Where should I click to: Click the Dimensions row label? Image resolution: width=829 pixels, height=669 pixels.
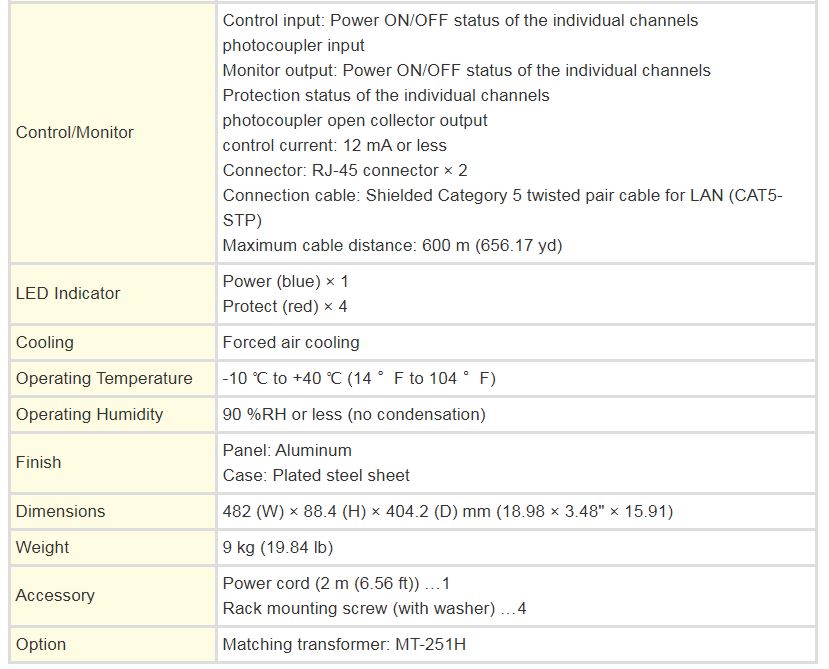[60, 511]
